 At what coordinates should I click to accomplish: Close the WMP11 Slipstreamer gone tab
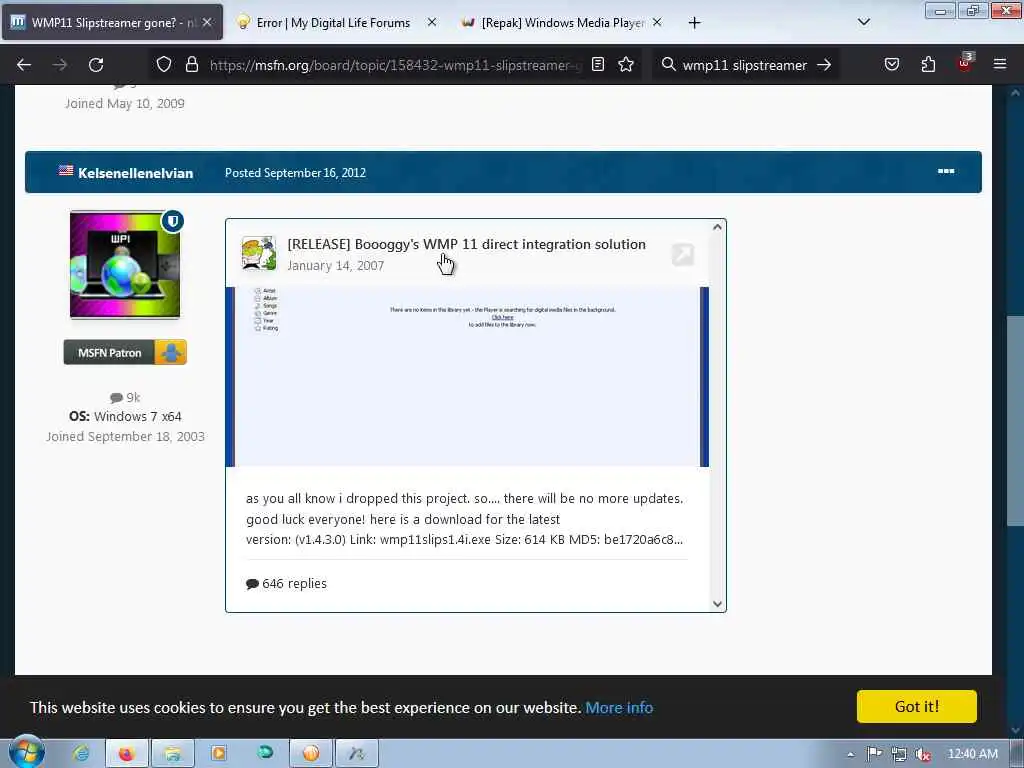207,22
